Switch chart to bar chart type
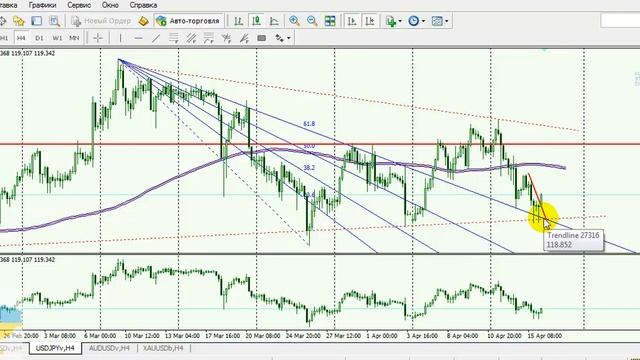 click(238, 21)
